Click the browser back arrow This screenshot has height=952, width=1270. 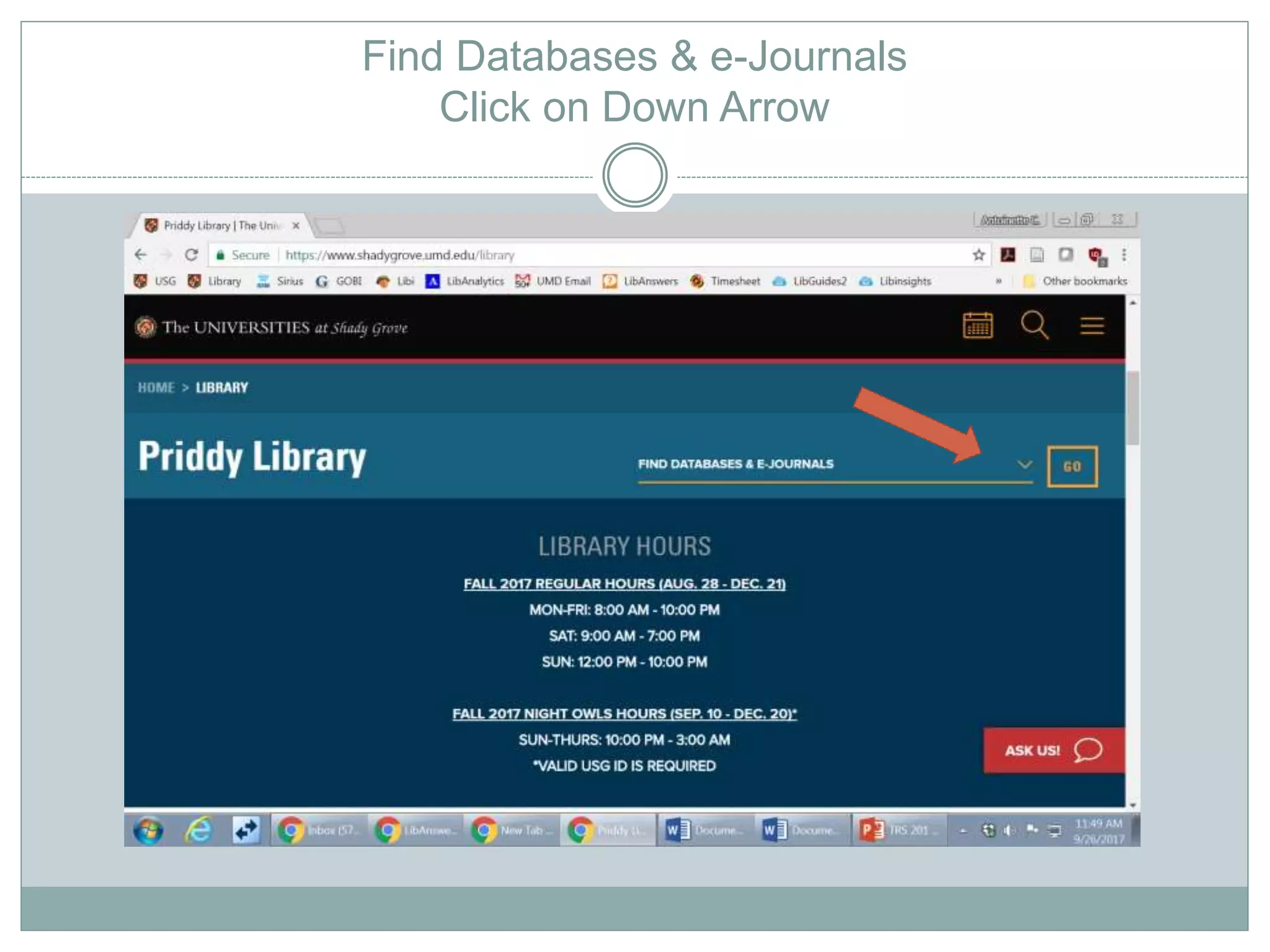[x=141, y=255]
